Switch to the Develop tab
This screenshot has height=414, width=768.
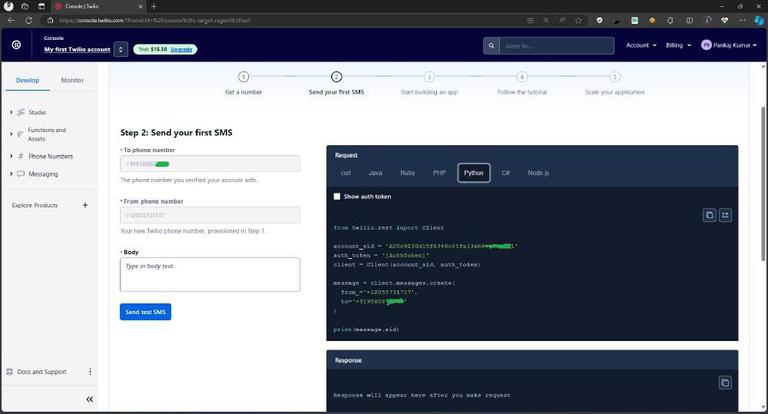[x=27, y=80]
